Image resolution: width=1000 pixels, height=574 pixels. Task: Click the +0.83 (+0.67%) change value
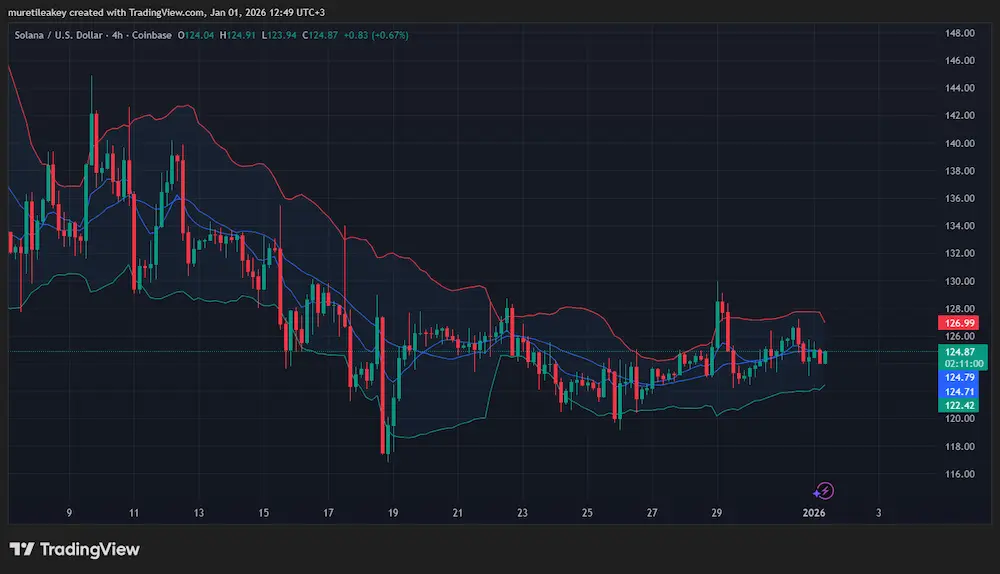[x=376, y=35]
